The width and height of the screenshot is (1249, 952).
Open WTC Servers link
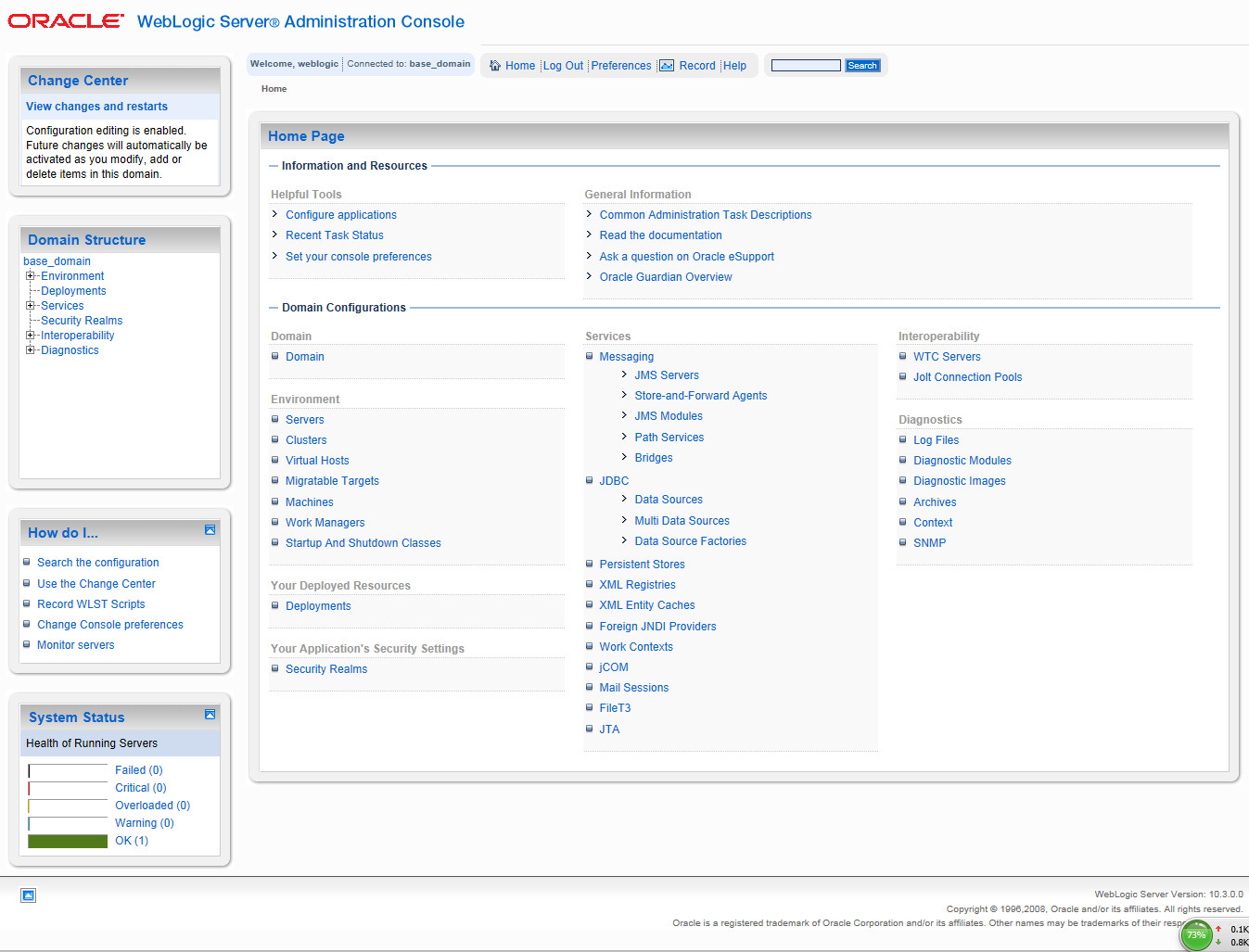point(947,357)
